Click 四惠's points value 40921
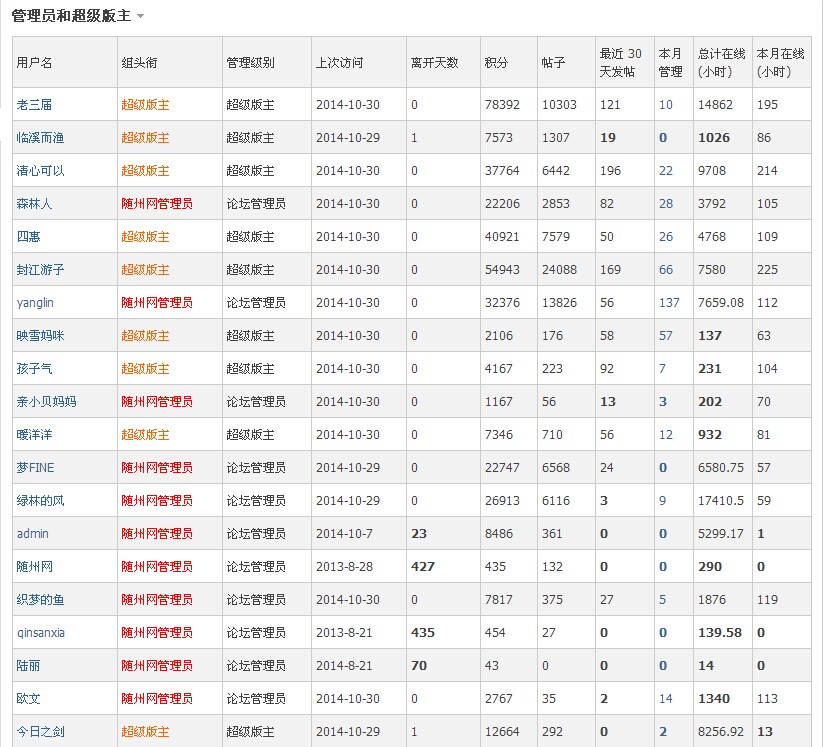824x747 pixels. point(502,237)
